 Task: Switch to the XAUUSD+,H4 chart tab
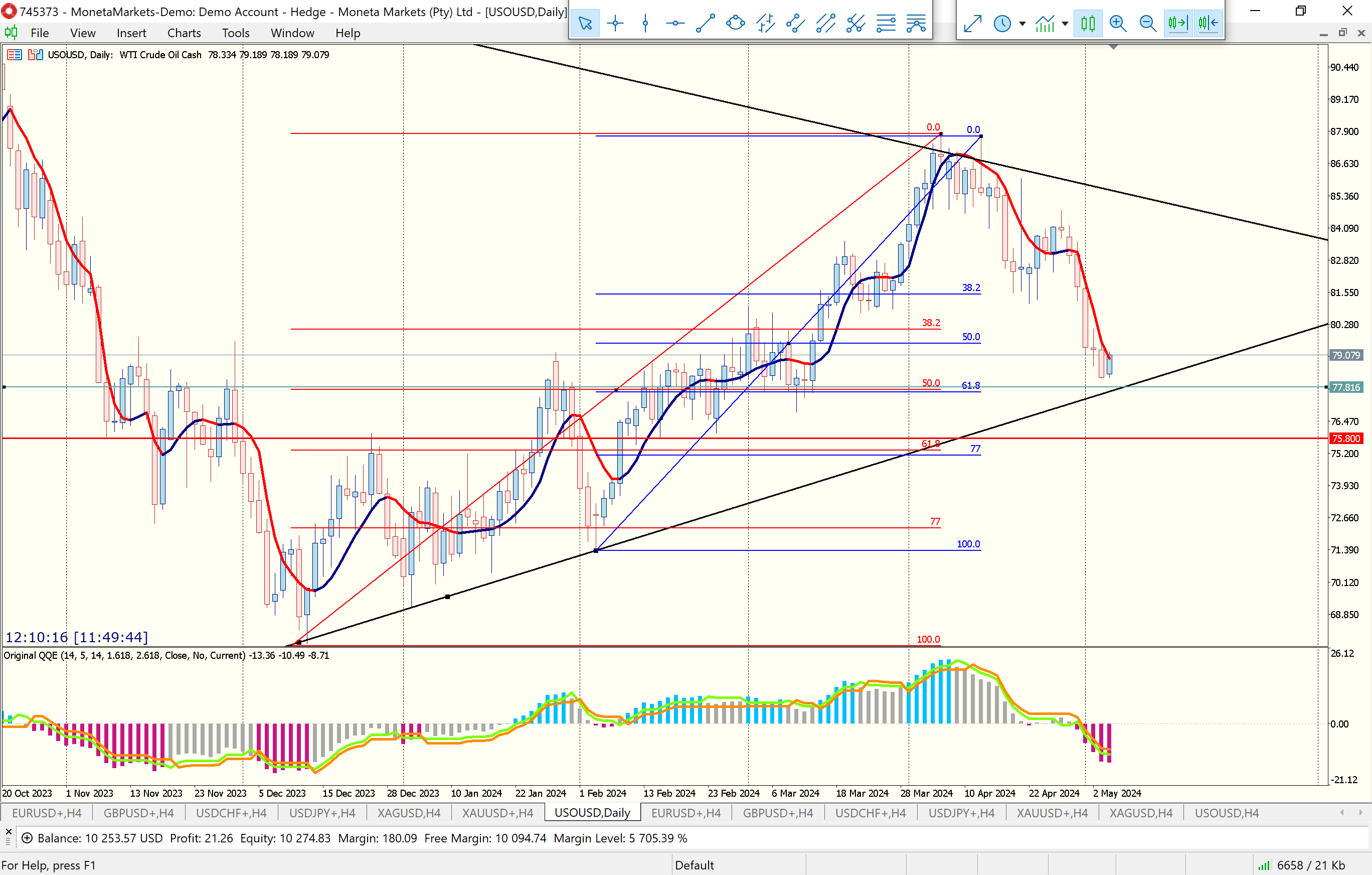pos(497,813)
